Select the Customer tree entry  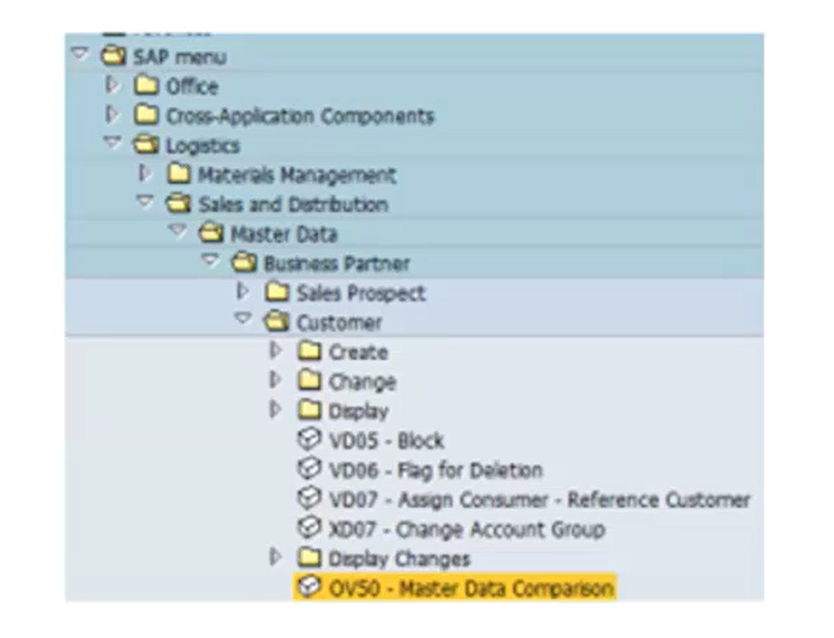(x=339, y=323)
